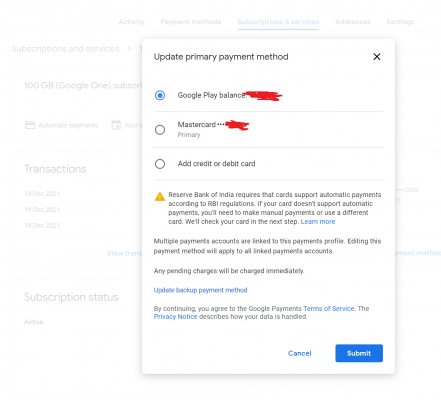This screenshot has height=400, width=441.
Task: Click the Automatic payments card icon
Action: coord(30,125)
